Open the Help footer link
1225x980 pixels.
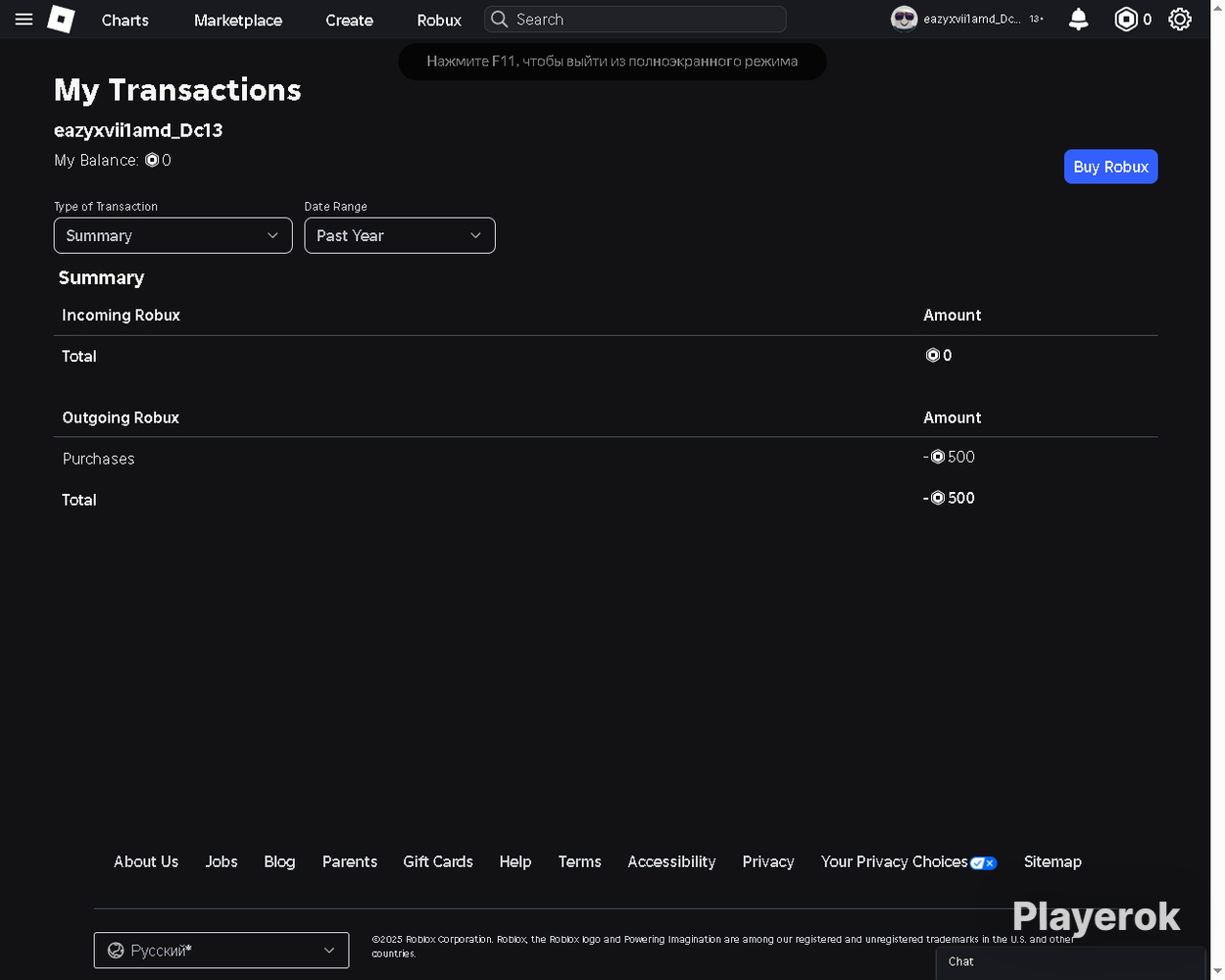515,862
